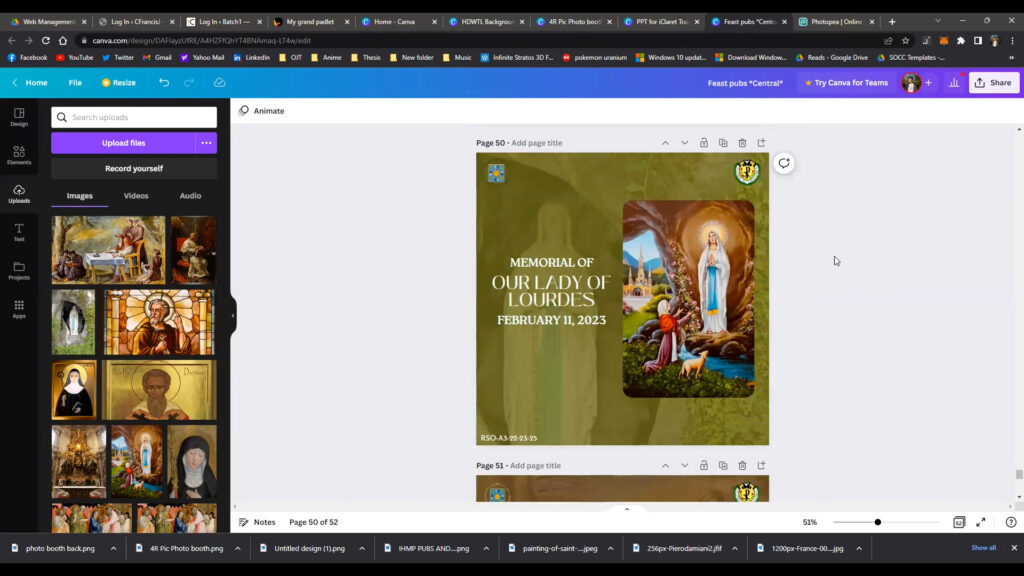1024x576 pixels.
Task: Open the Text panel in sidebar
Action: [x=19, y=232]
